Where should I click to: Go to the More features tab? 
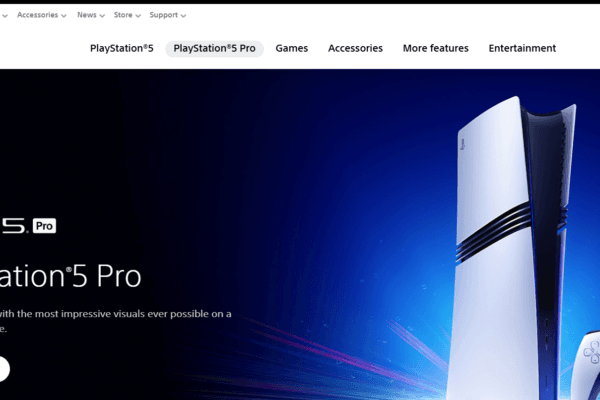[435, 48]
